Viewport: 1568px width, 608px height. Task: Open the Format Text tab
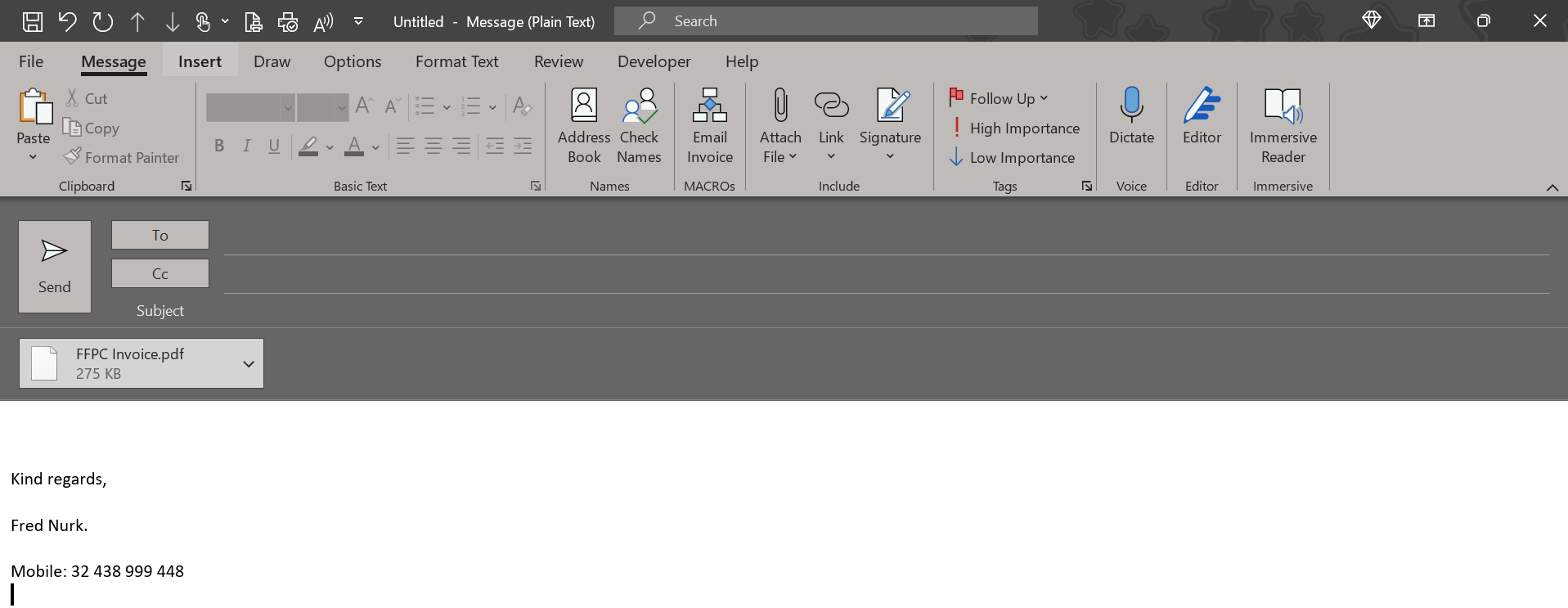(456, 61)
